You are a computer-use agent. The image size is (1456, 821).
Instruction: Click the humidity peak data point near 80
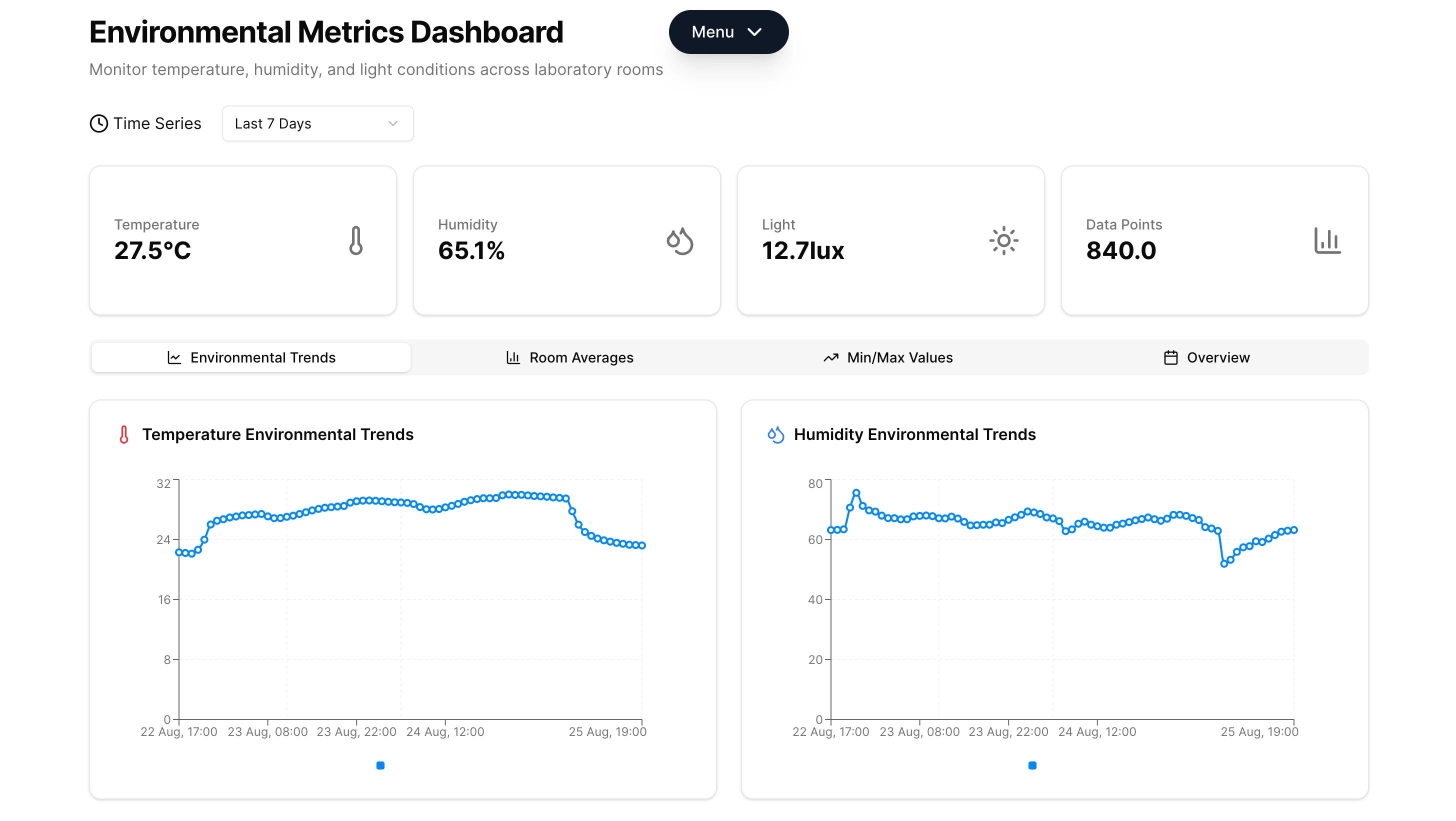point(856,493)
